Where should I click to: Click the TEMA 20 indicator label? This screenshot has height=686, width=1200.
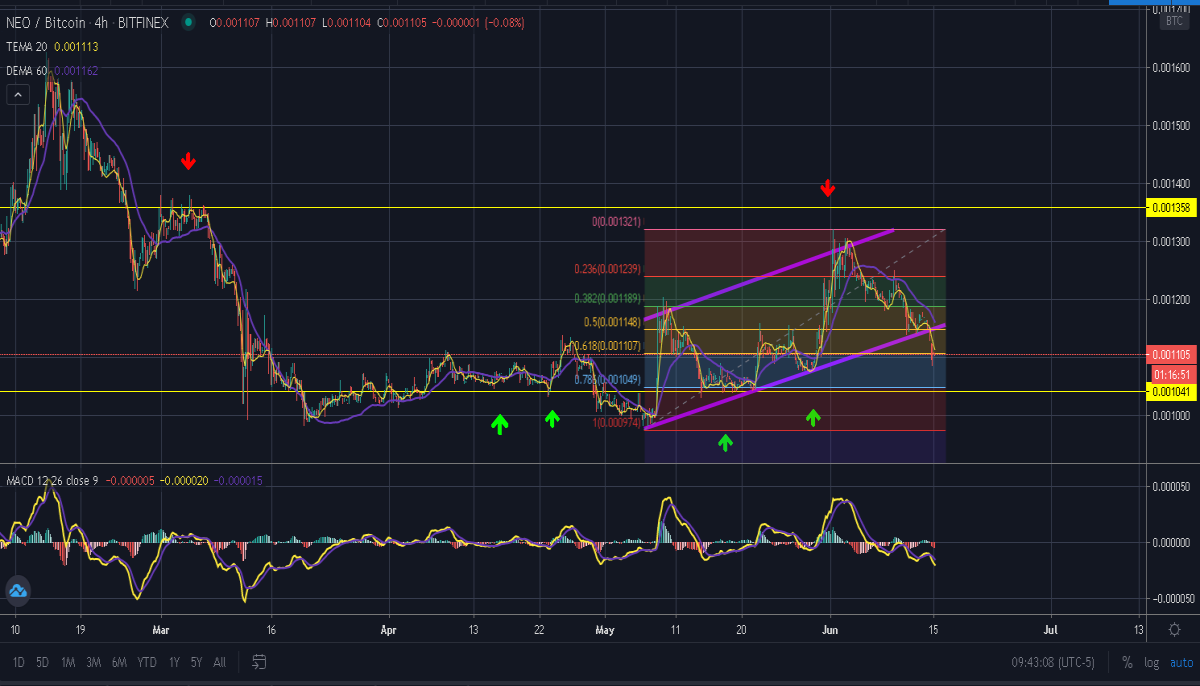tap(29, 46)
